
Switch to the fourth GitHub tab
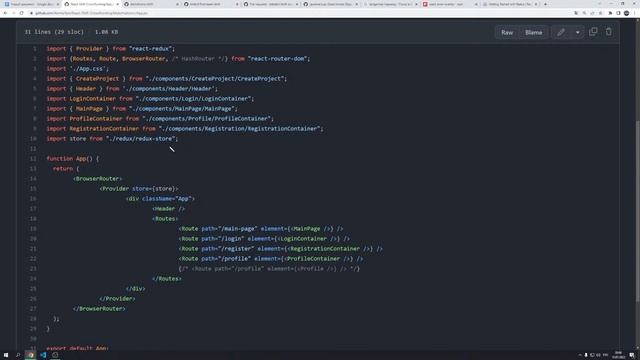coord(211,4)
